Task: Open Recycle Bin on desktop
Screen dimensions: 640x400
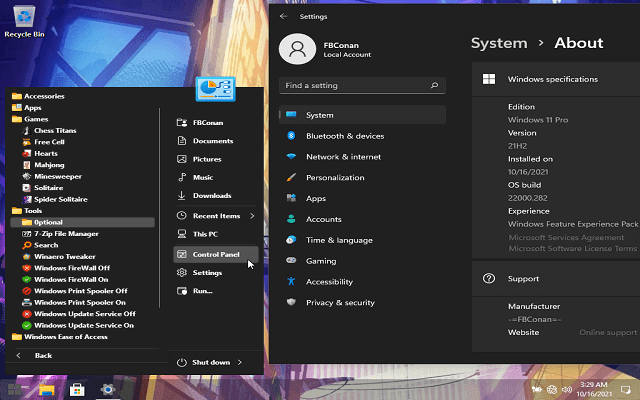Action: 24,21
